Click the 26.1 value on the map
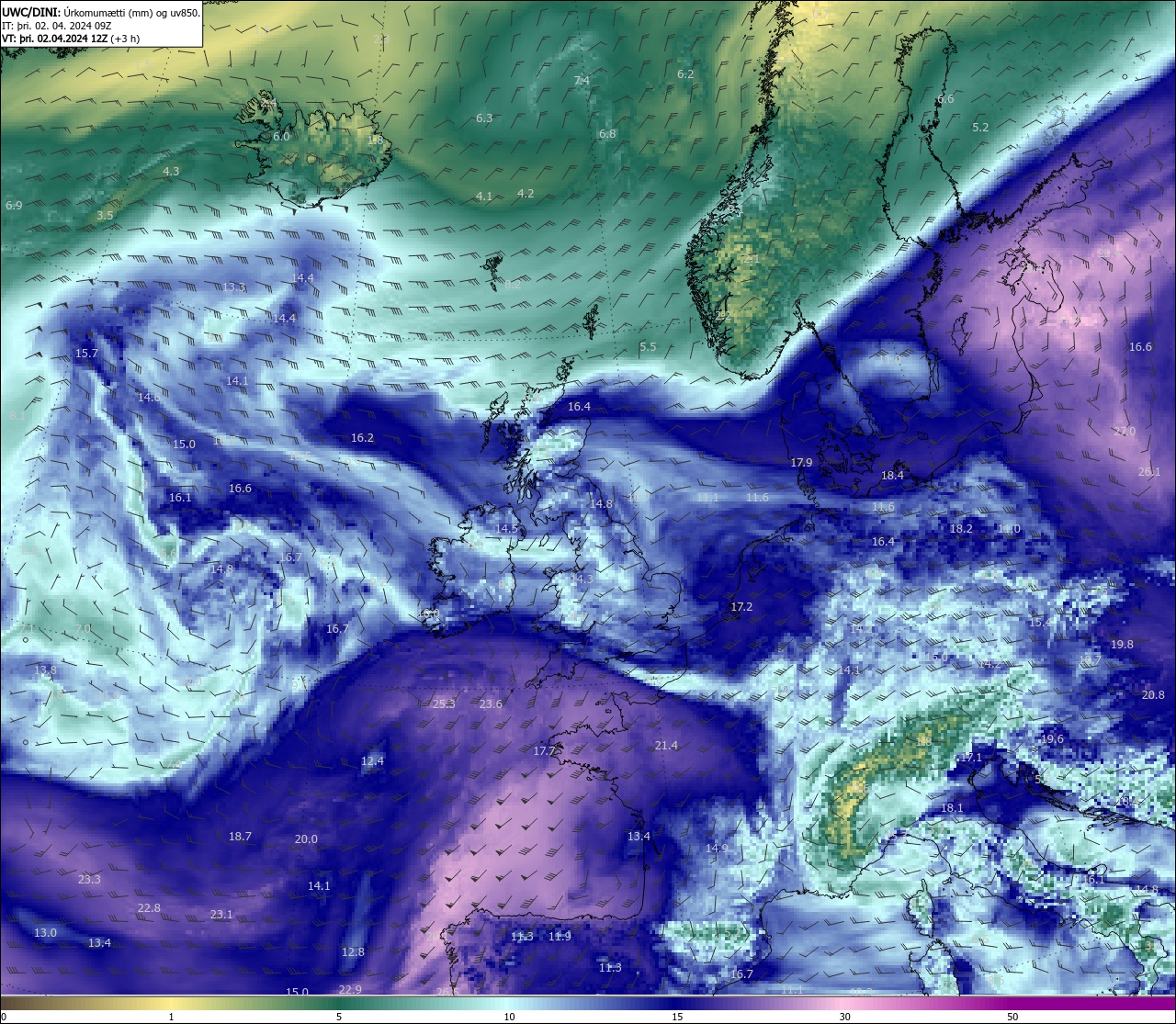The height and width of the screenshot is (1024, 1176). pyautogui.click(x=1149, y=471)
